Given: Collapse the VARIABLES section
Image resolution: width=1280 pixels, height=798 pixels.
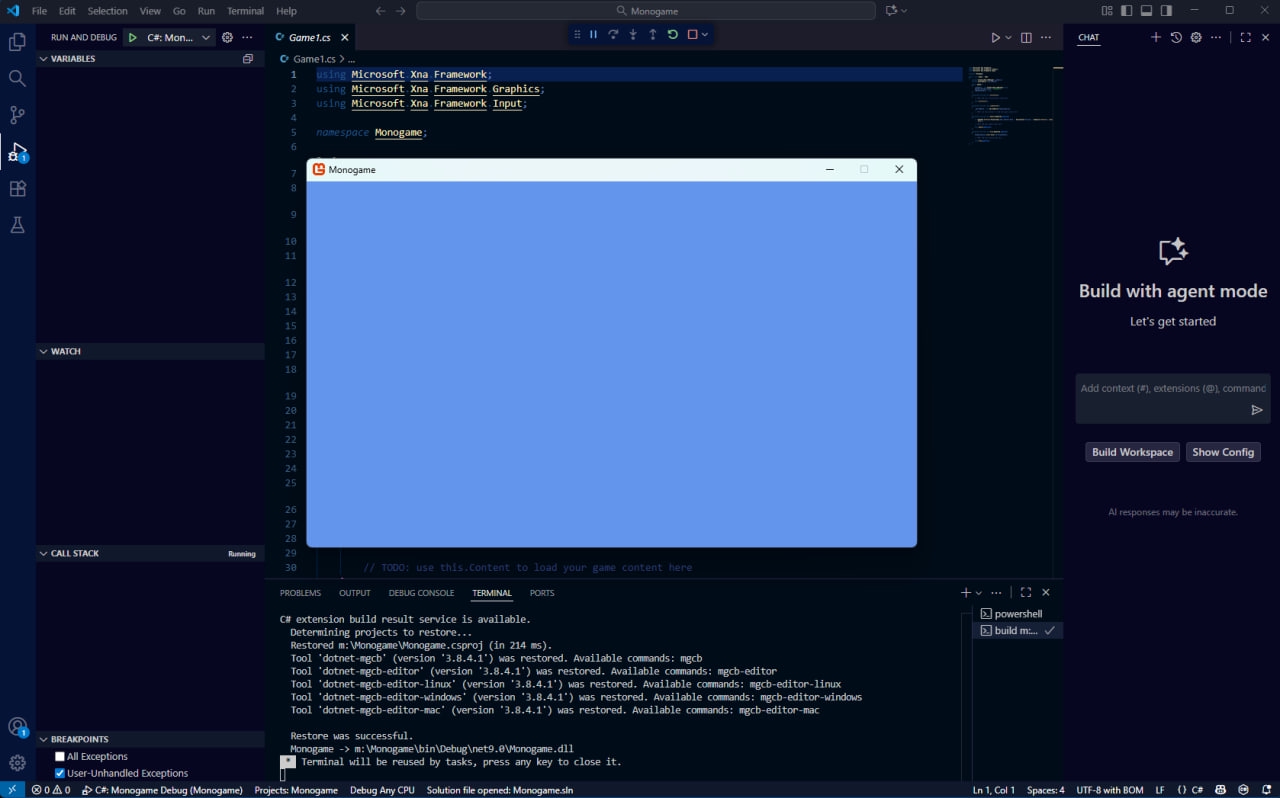Looking at the screenshot, I should point(42,58).
